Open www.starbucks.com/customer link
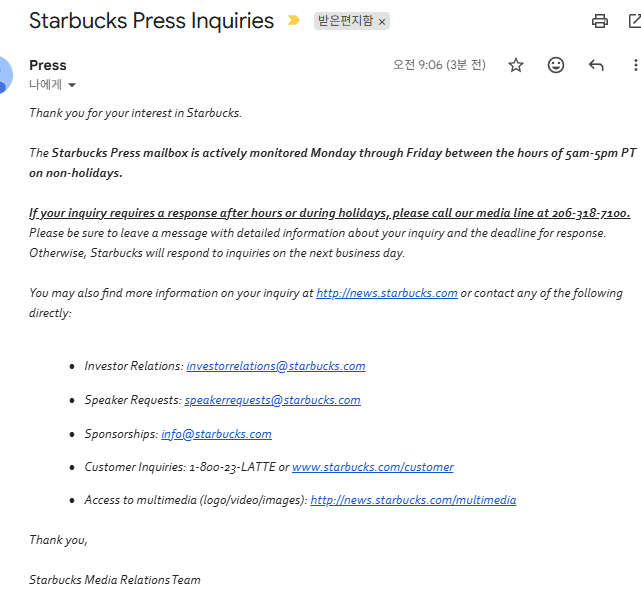Screen dimensions: 641x609 click(x=373, y=467)
